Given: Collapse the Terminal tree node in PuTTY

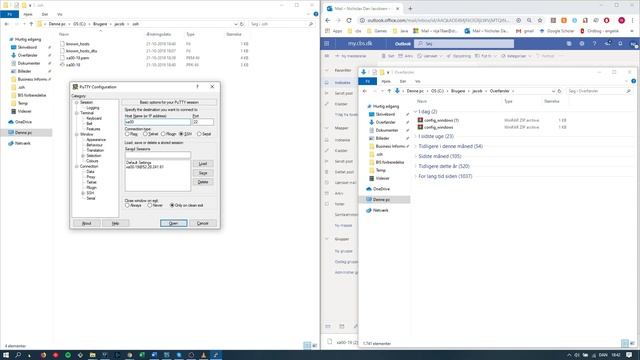Looking at the screenshot, I should pyautogui.click(x=76, y=113).
